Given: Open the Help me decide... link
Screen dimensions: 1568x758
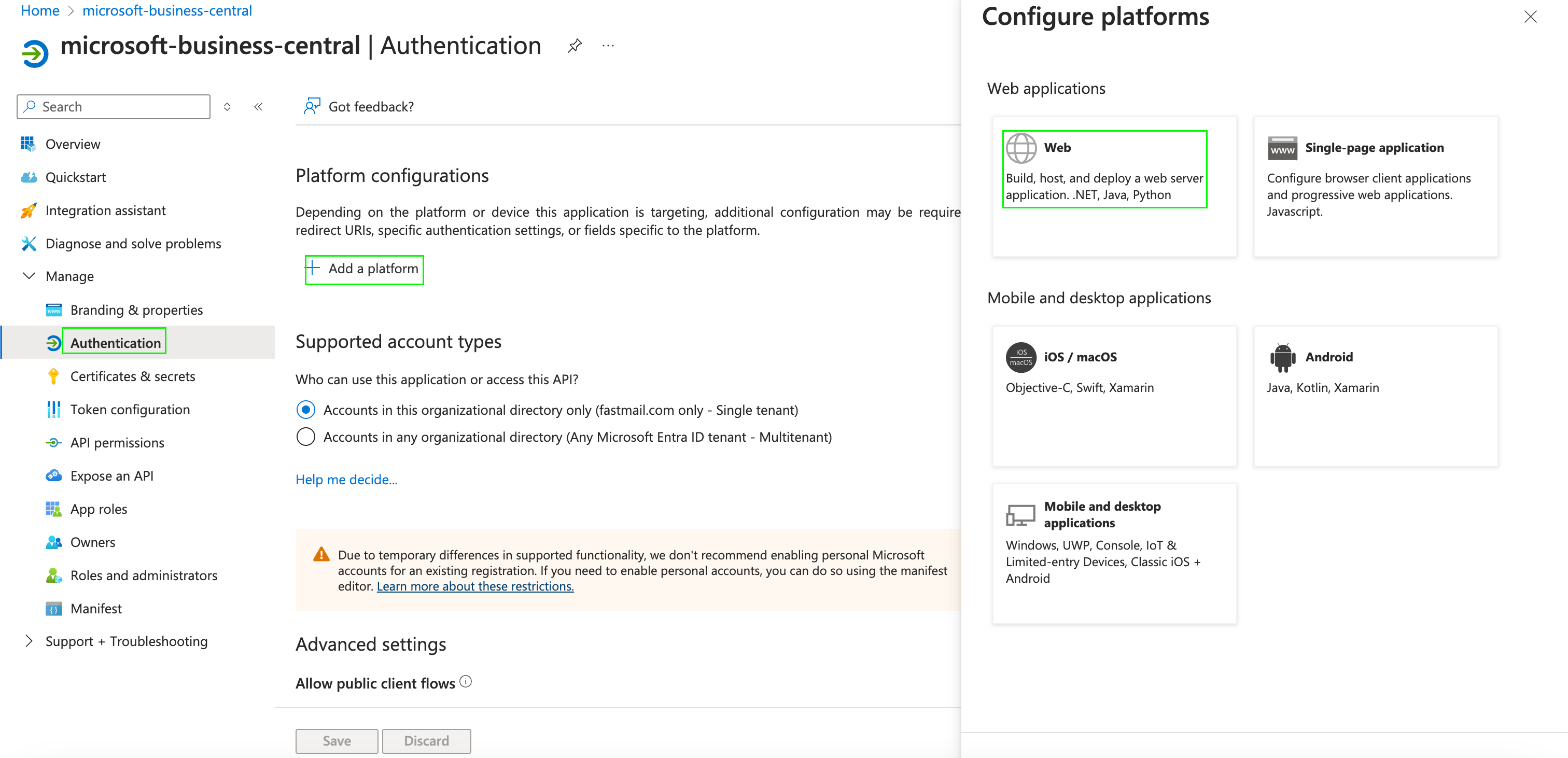Looking at the screenshot, I should pyautogui.click(x=346, y=480).
